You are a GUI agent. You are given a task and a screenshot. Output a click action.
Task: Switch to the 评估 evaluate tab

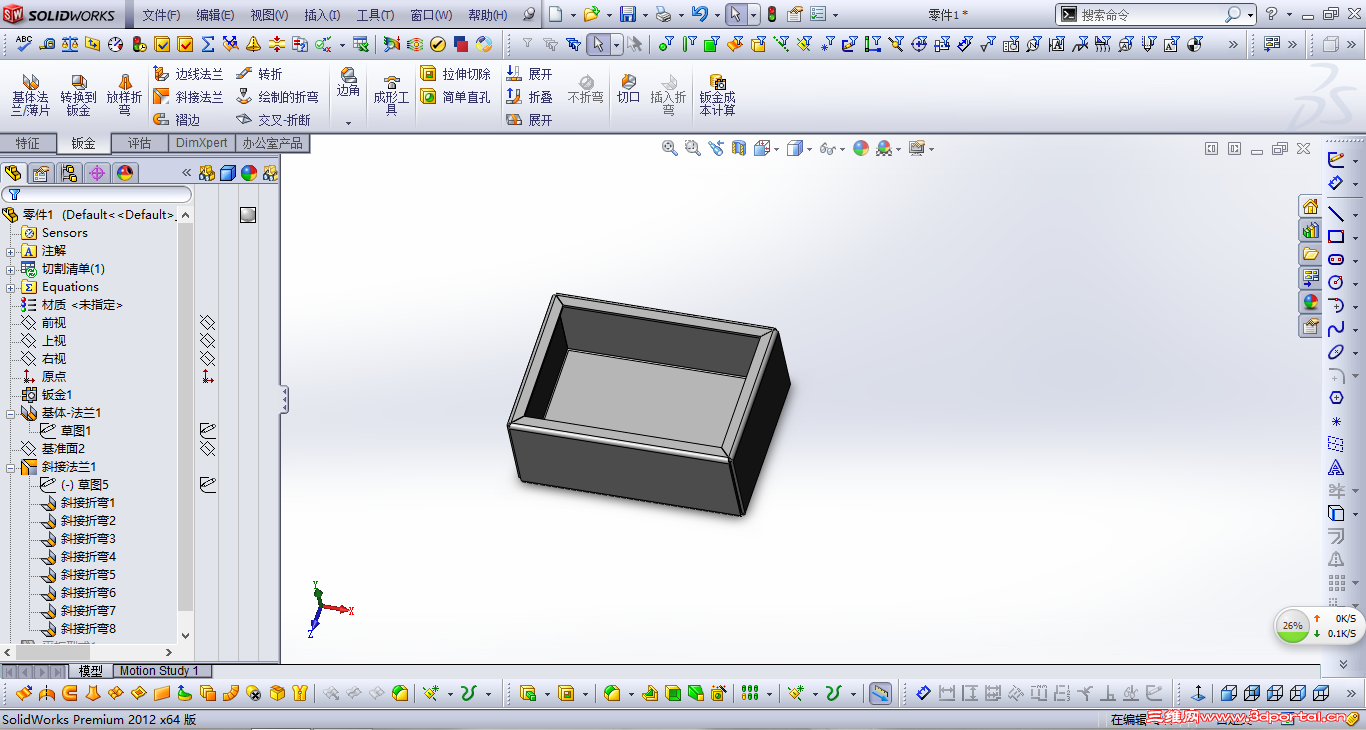pos(139,143)
